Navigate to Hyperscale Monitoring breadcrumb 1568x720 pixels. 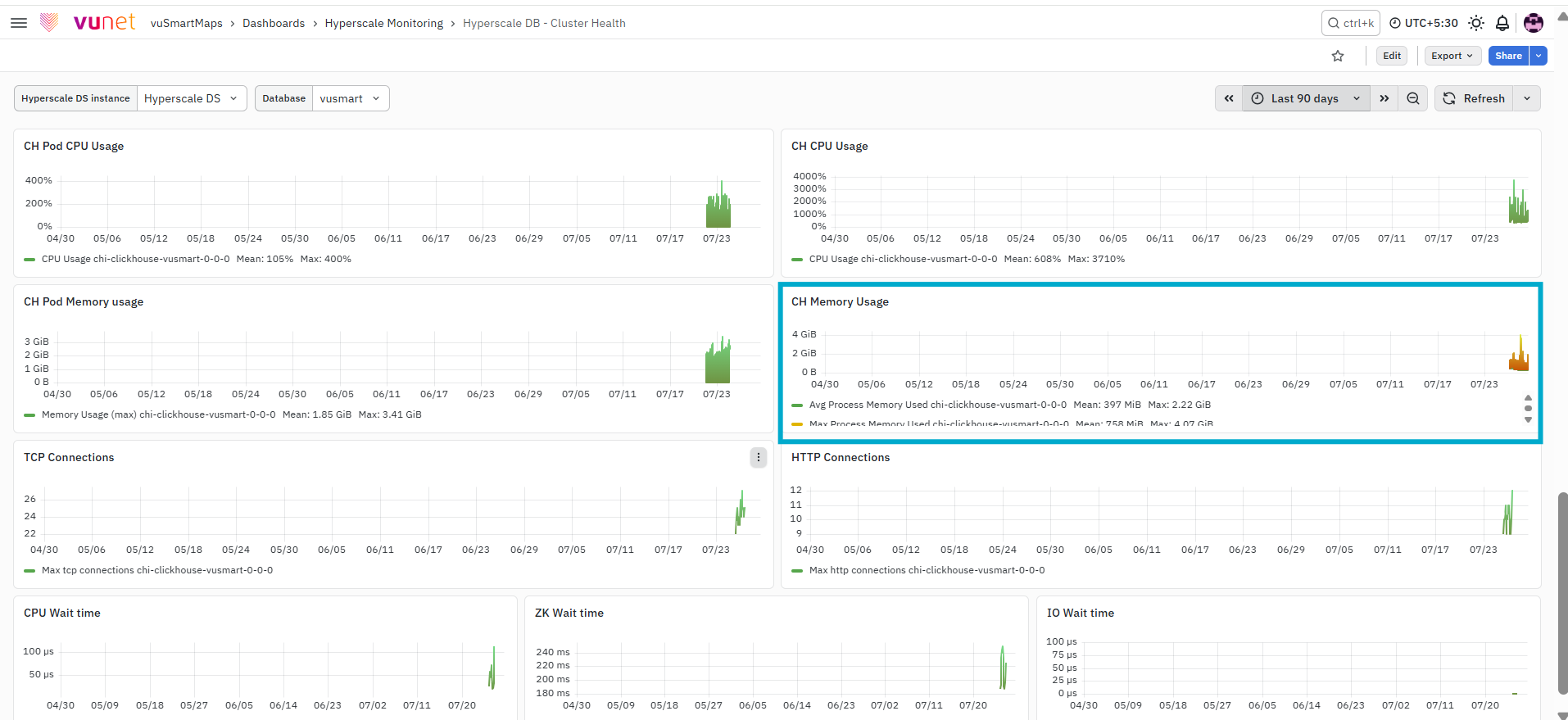[x=384, y=23]
